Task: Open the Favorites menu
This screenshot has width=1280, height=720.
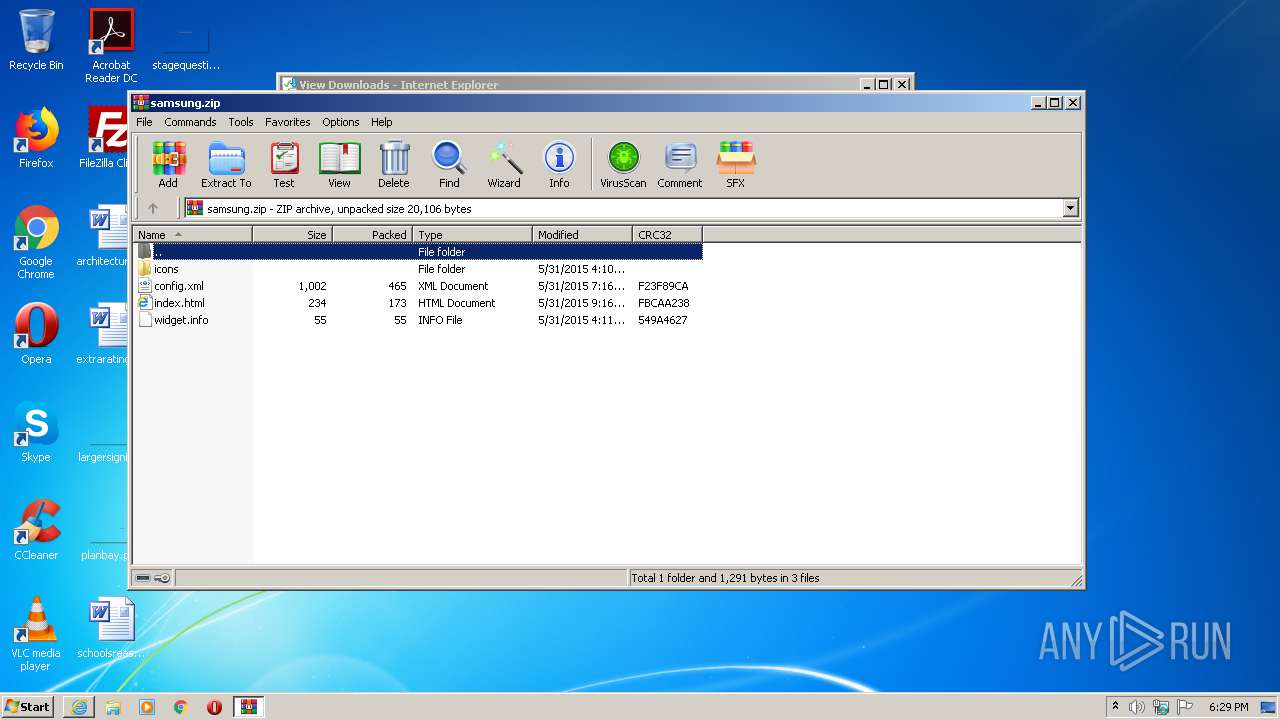Action: [287, 122]
